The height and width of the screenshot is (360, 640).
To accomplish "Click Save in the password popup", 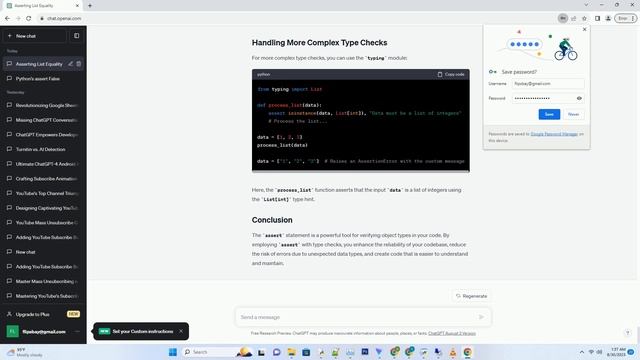I will pyautogui.click(x=549, y=114).
